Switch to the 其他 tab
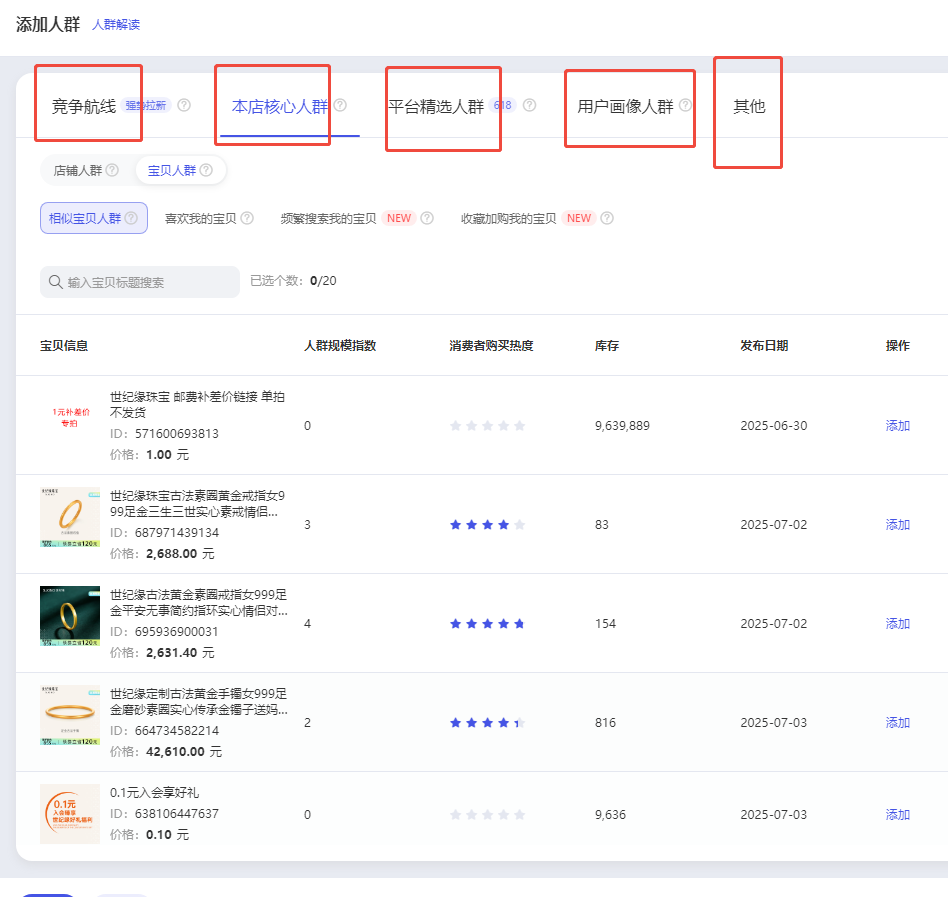Viewport: 948px width, 897px height. 749,106
